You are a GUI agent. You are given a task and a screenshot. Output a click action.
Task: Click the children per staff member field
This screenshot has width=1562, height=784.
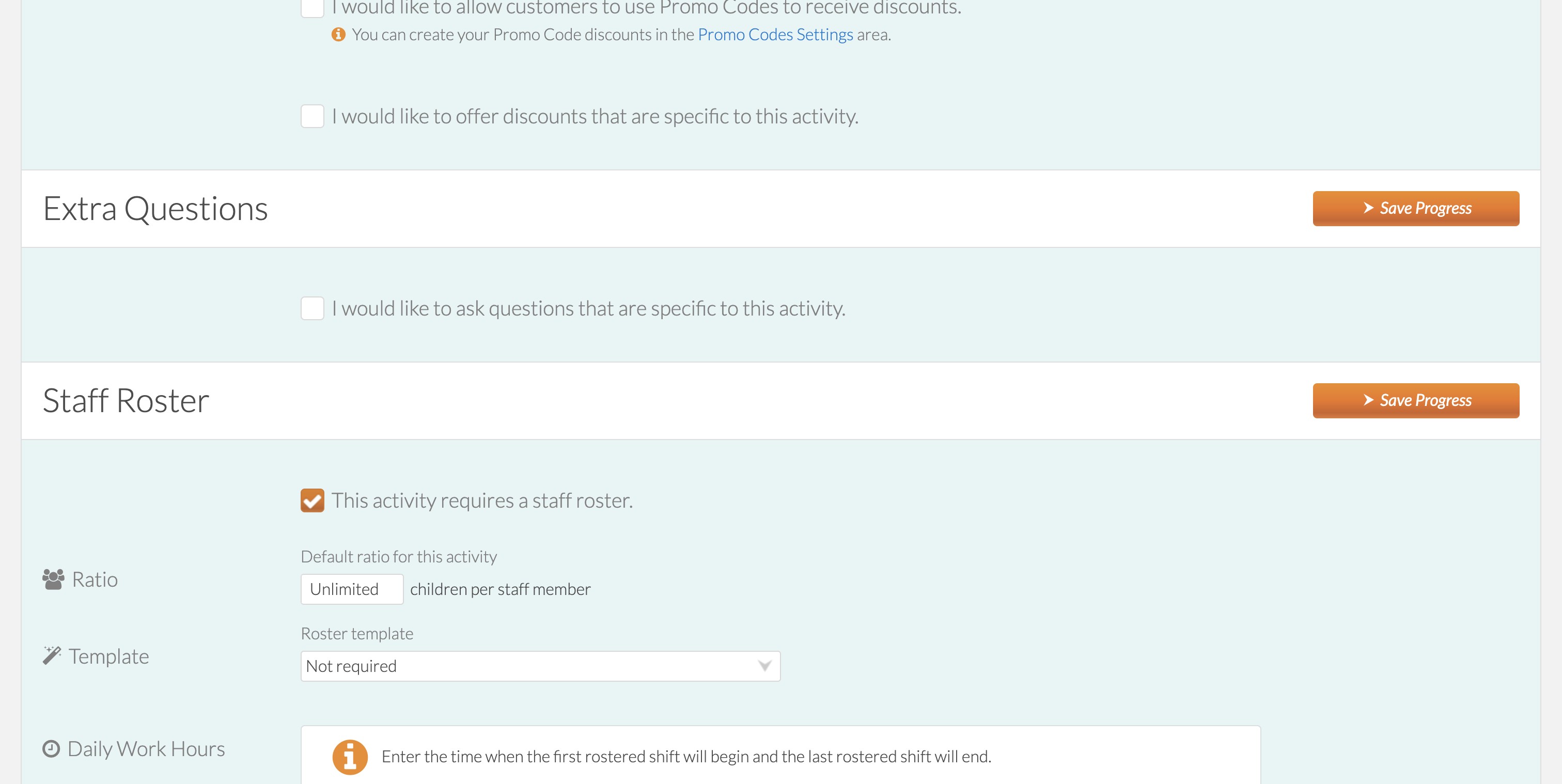coord(352,589)
